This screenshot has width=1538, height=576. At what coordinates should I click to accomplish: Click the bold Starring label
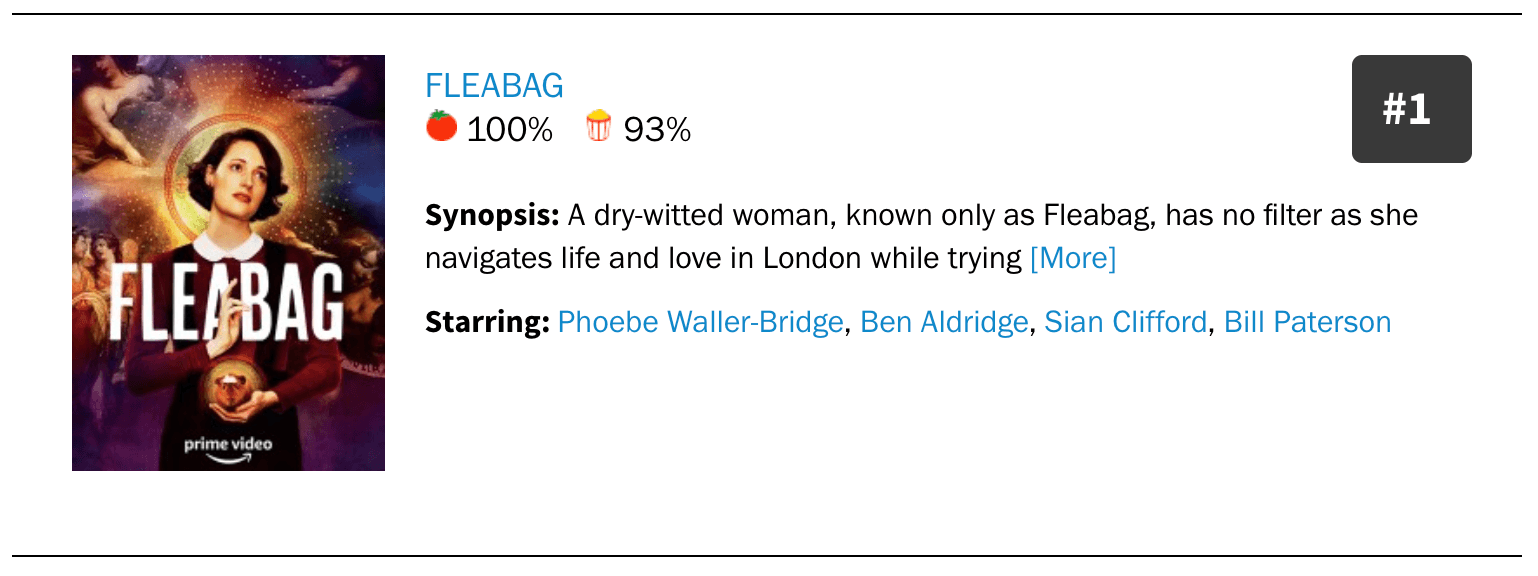click(x=487, y=322)
